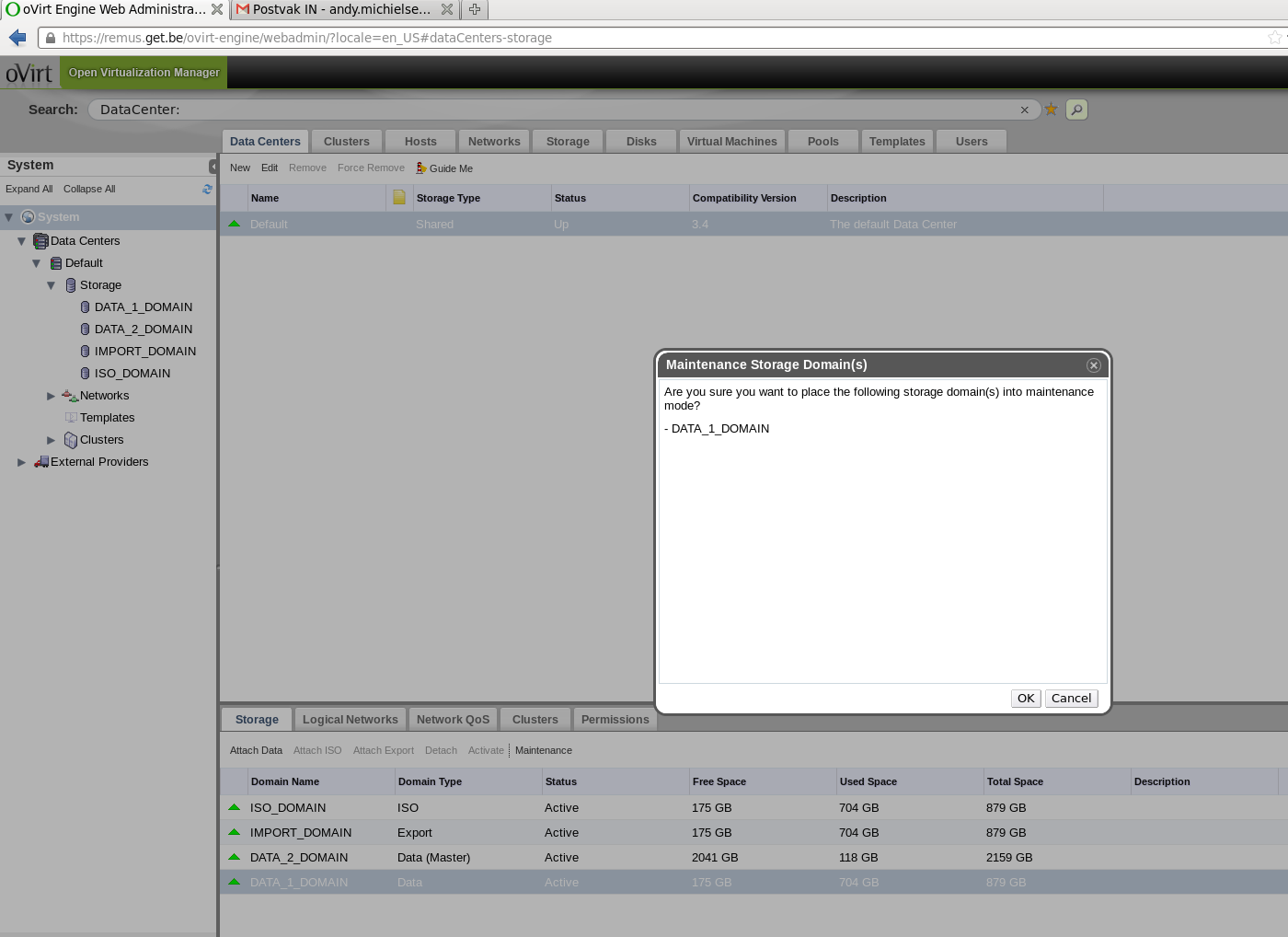Go back with browser arrow
The width and height of the screenshot is (1288, 937).
point(17,38)
